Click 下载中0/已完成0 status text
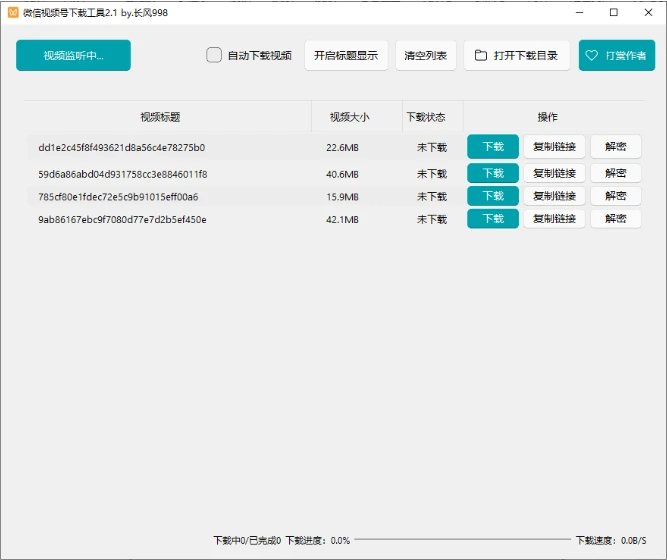 [x=247, y=540]
